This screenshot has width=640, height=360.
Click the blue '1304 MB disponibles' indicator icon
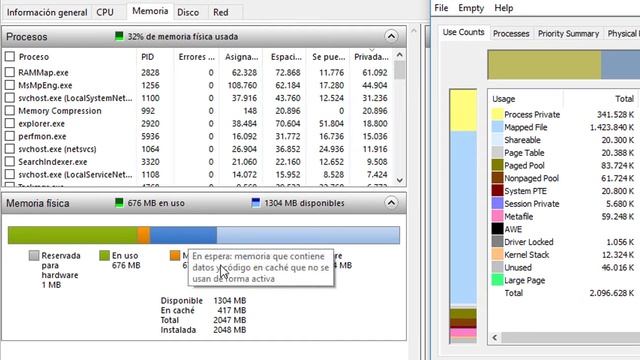(256, 202)
